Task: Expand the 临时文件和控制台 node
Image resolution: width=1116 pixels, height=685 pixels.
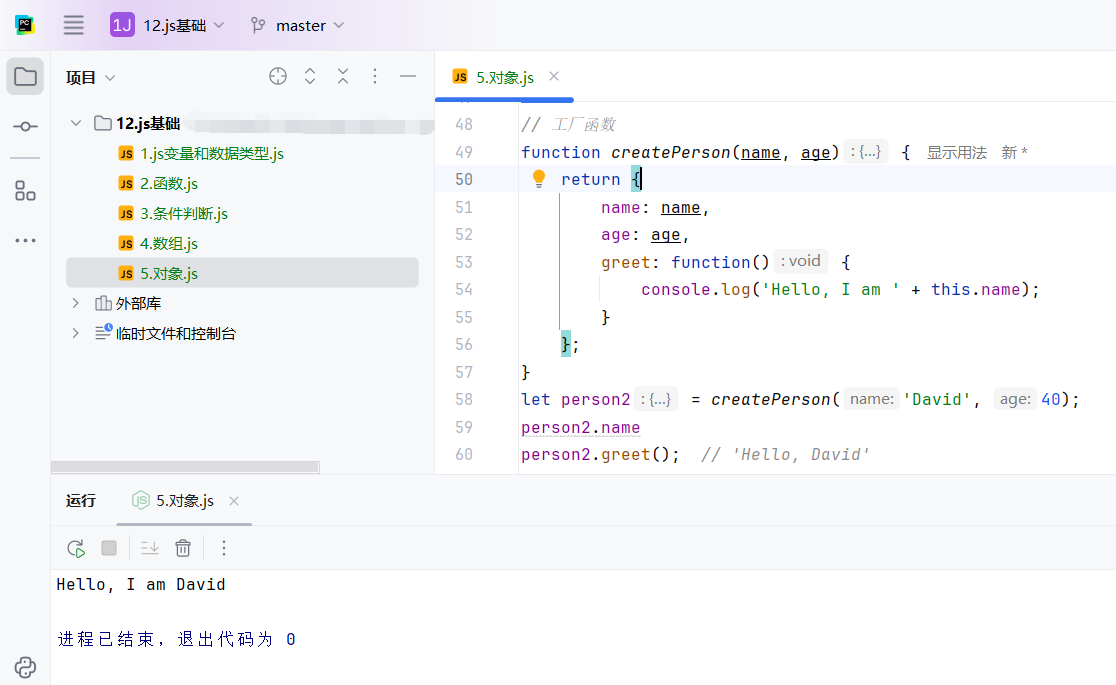Action: (75, 333)
